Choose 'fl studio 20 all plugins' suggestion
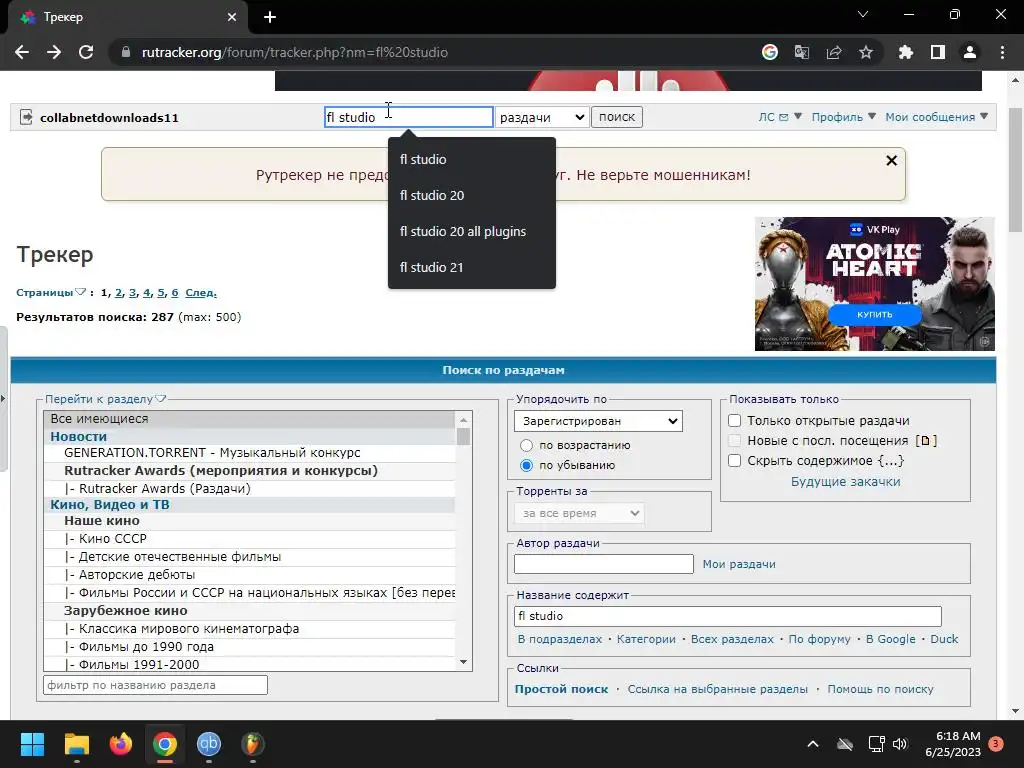The image size is (1024, 768). click(472, 231)
